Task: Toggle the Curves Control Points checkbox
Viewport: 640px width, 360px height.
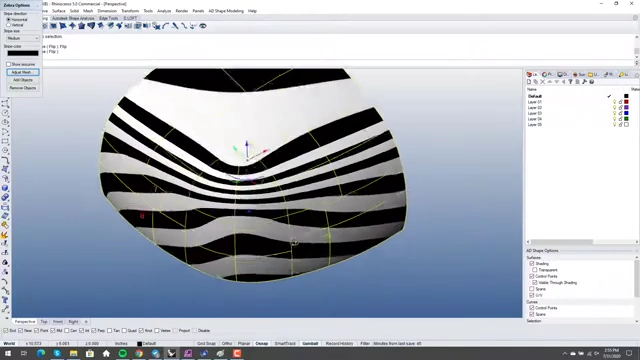Action: (532, 308)
